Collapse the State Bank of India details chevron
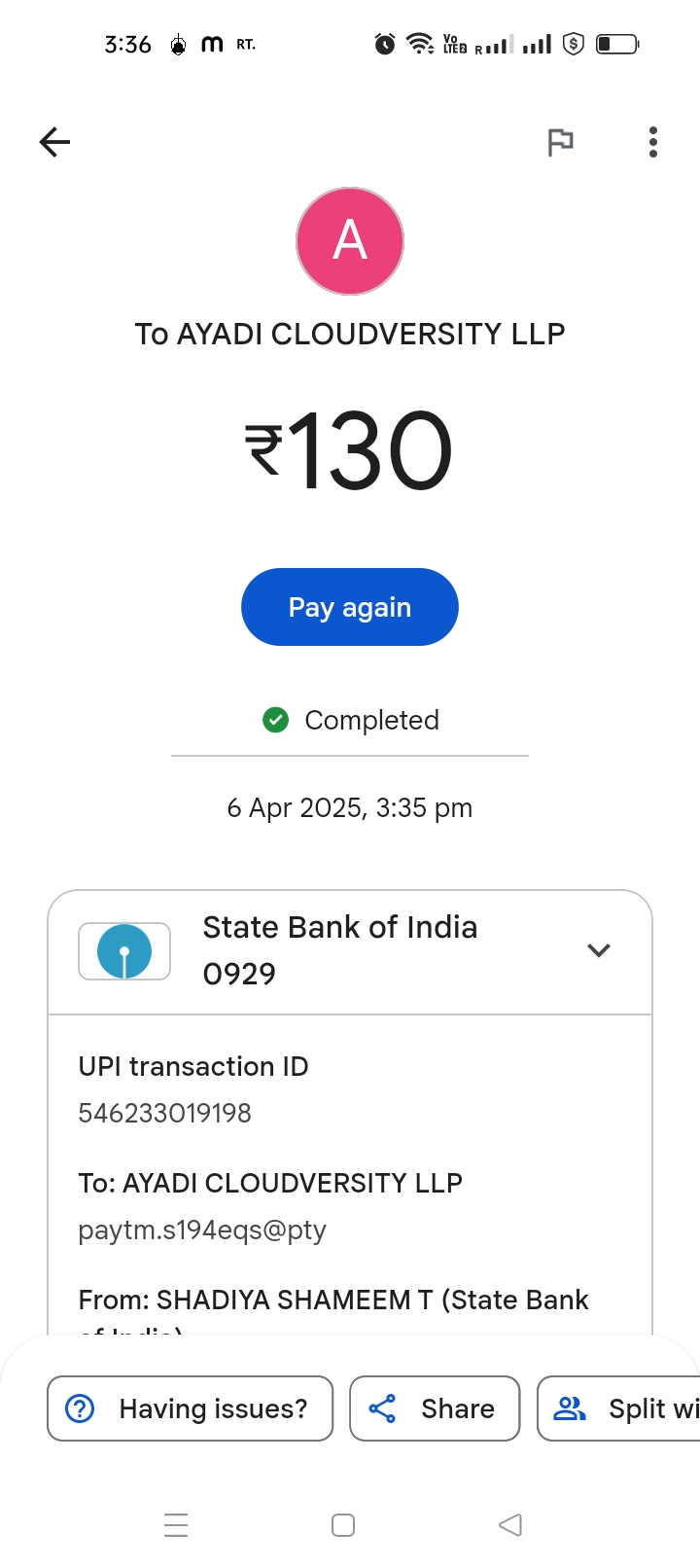The image size is (700, 1568). click(599, 950)
